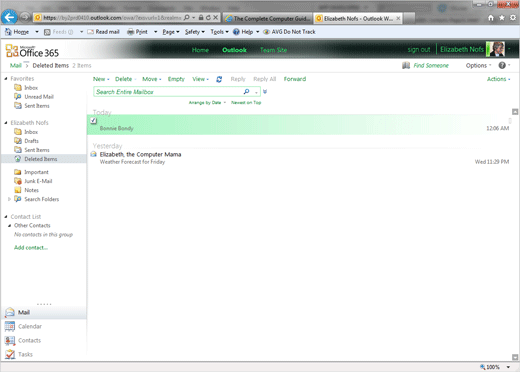Uncheck the Bonnie Bondy message checkbox
This screenshot has height=372, width=520.
[x=94, y=121]
